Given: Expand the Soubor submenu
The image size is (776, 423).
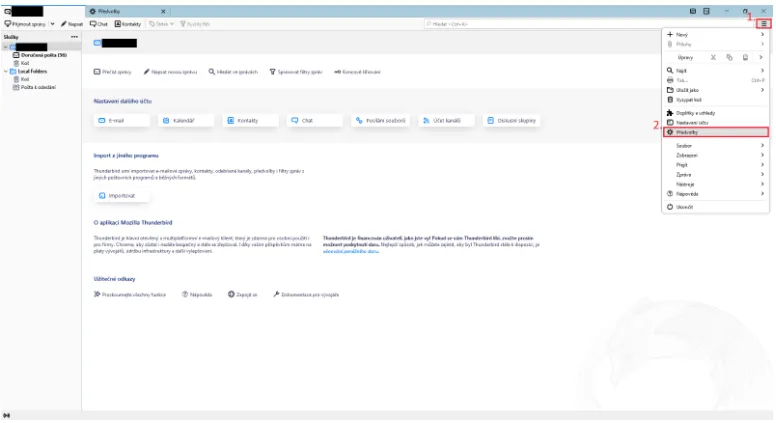Looking at the screenshot, I should pos(716,145).
